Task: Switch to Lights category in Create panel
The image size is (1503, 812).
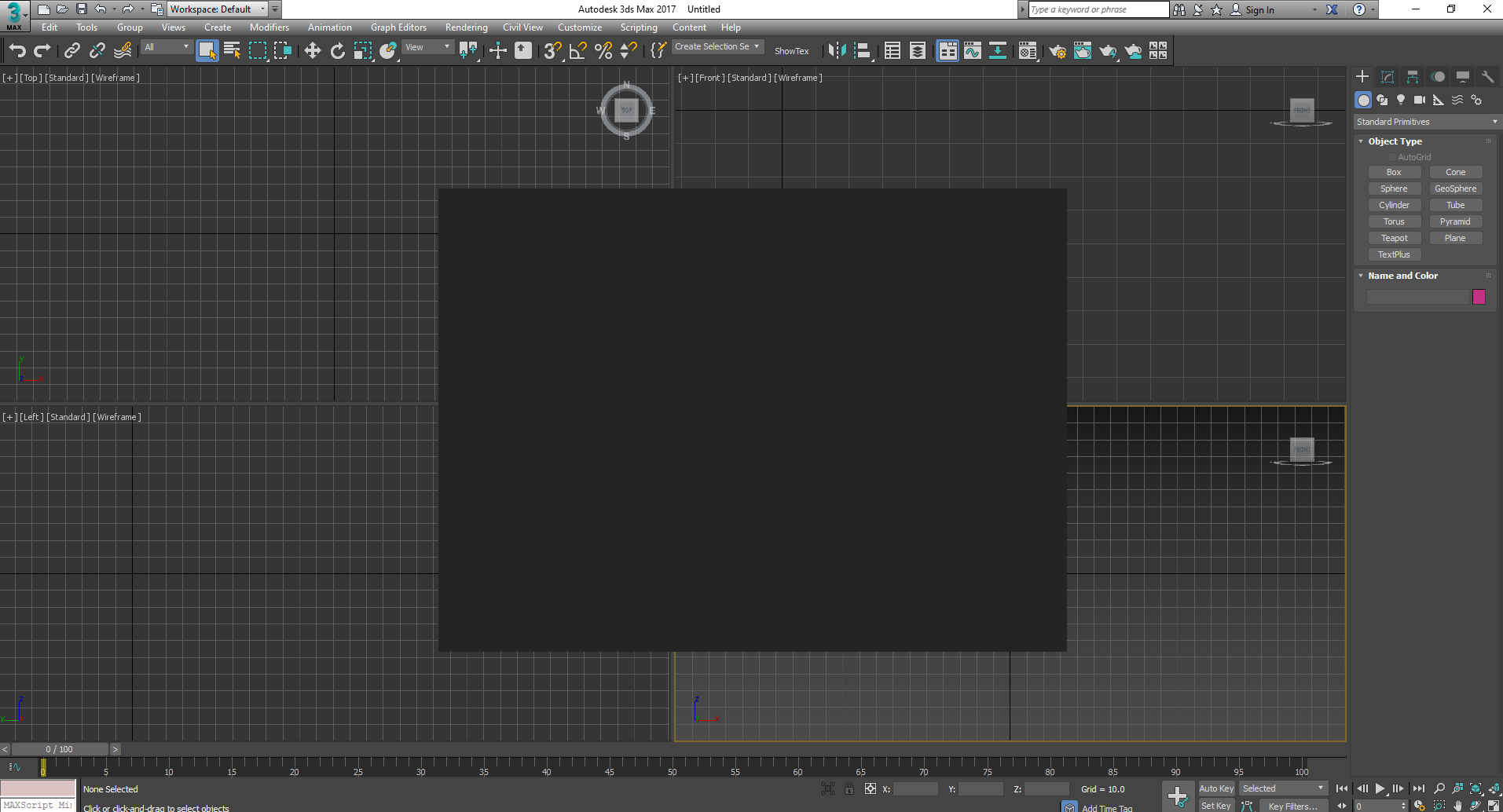Action: [x=1401, y=100]
